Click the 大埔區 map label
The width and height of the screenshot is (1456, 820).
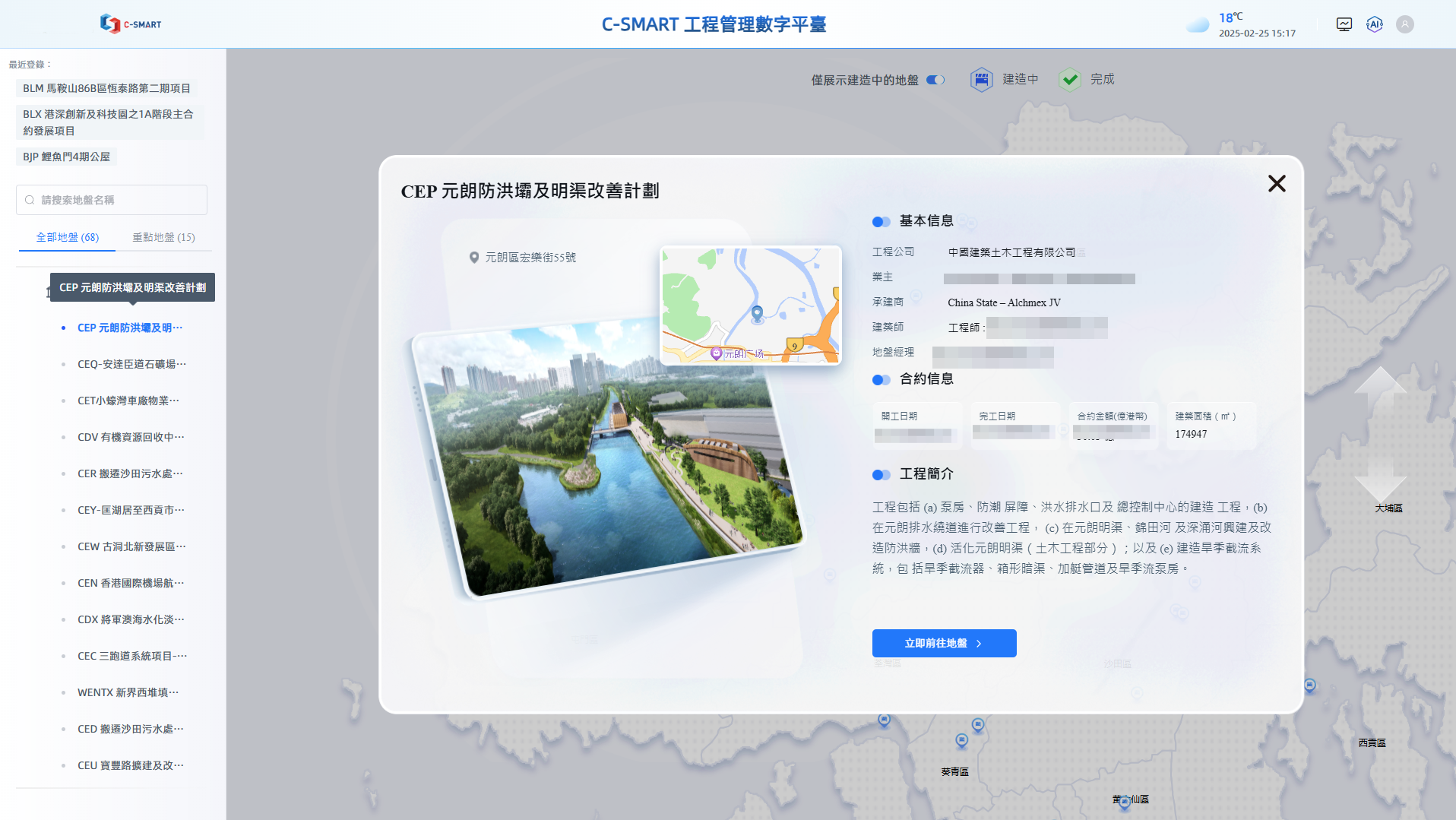click(x=1388, y=508)
